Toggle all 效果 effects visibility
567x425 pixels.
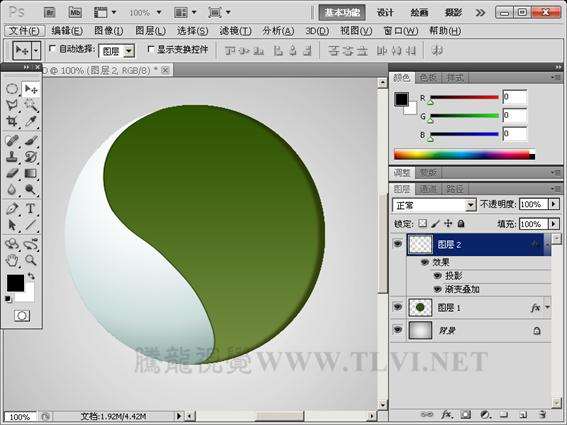click(x=425, y=262)
